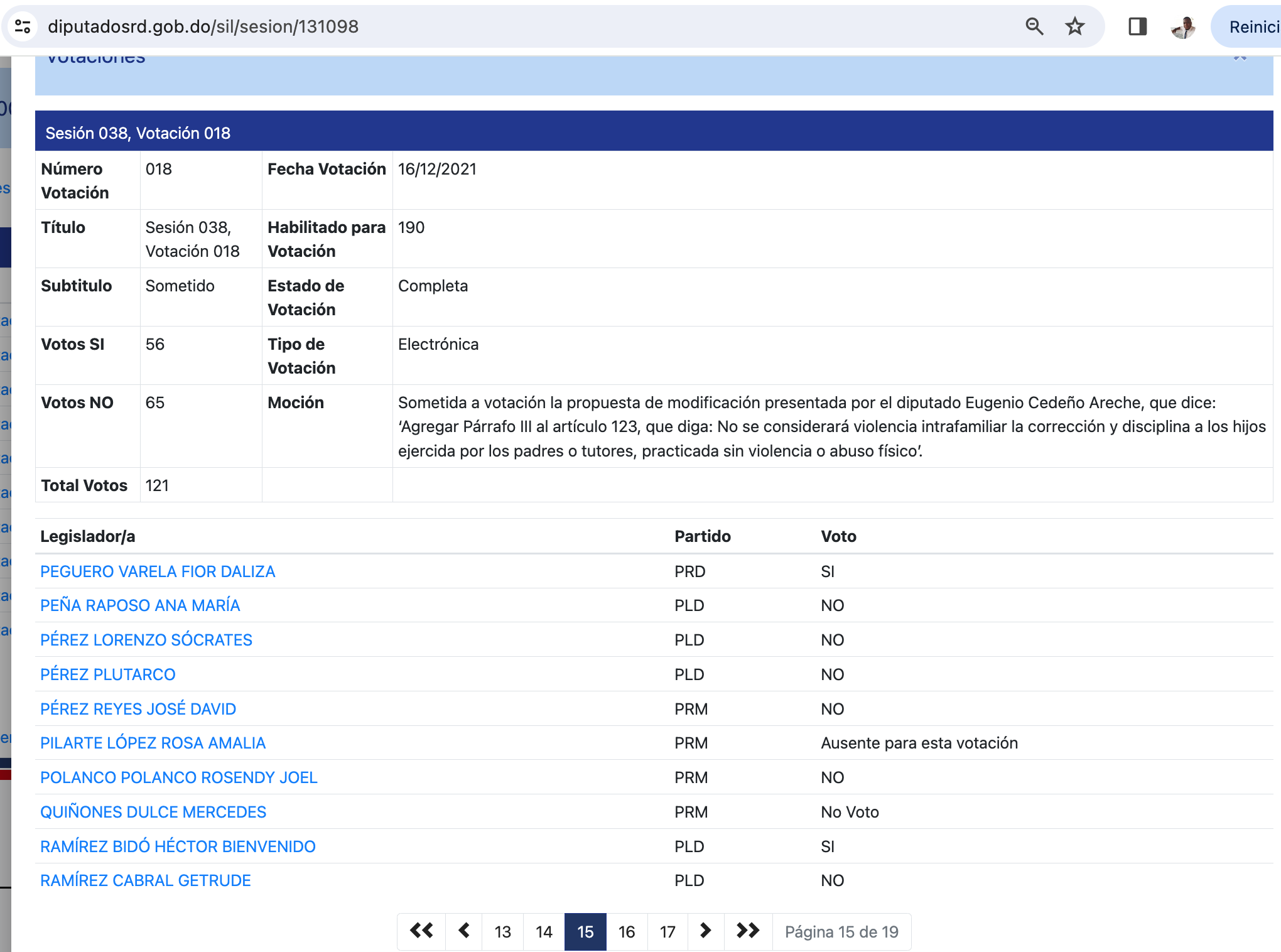Open legislator PEGUERO VARELA FIOR DALIZA
Screen dimensions: 1281x952
tap(158, 571)
